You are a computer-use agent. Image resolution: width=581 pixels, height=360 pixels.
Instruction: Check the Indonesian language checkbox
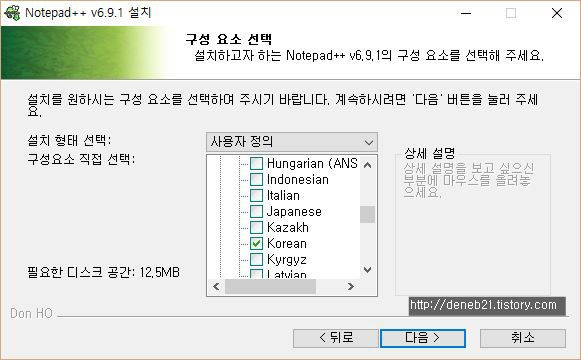(x=256, y=180)
